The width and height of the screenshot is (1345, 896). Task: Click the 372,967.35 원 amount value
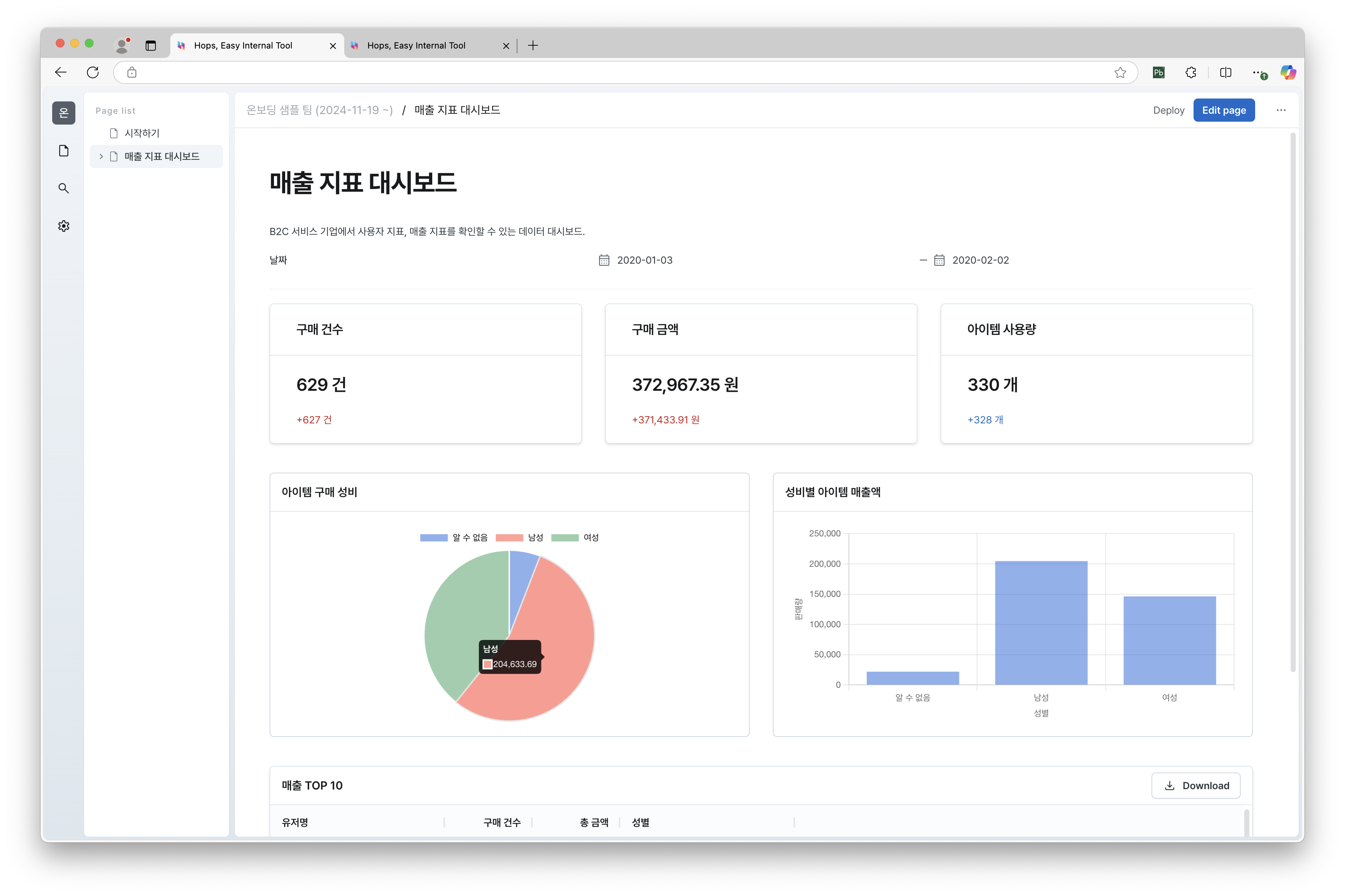[685, 385]
